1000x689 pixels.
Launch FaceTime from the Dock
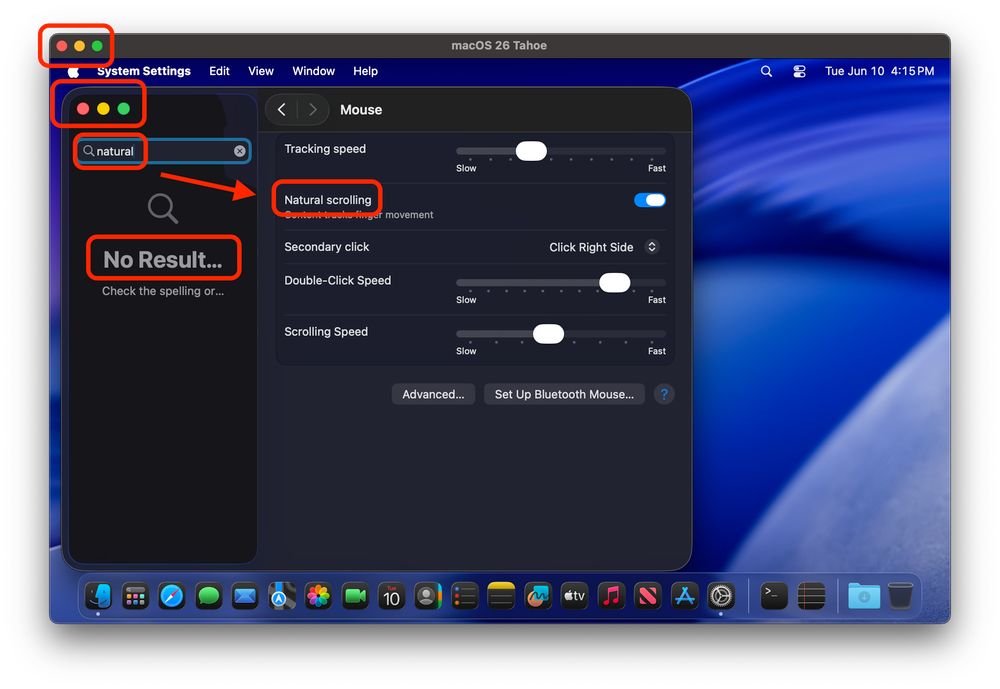click(x=355, y=596)
